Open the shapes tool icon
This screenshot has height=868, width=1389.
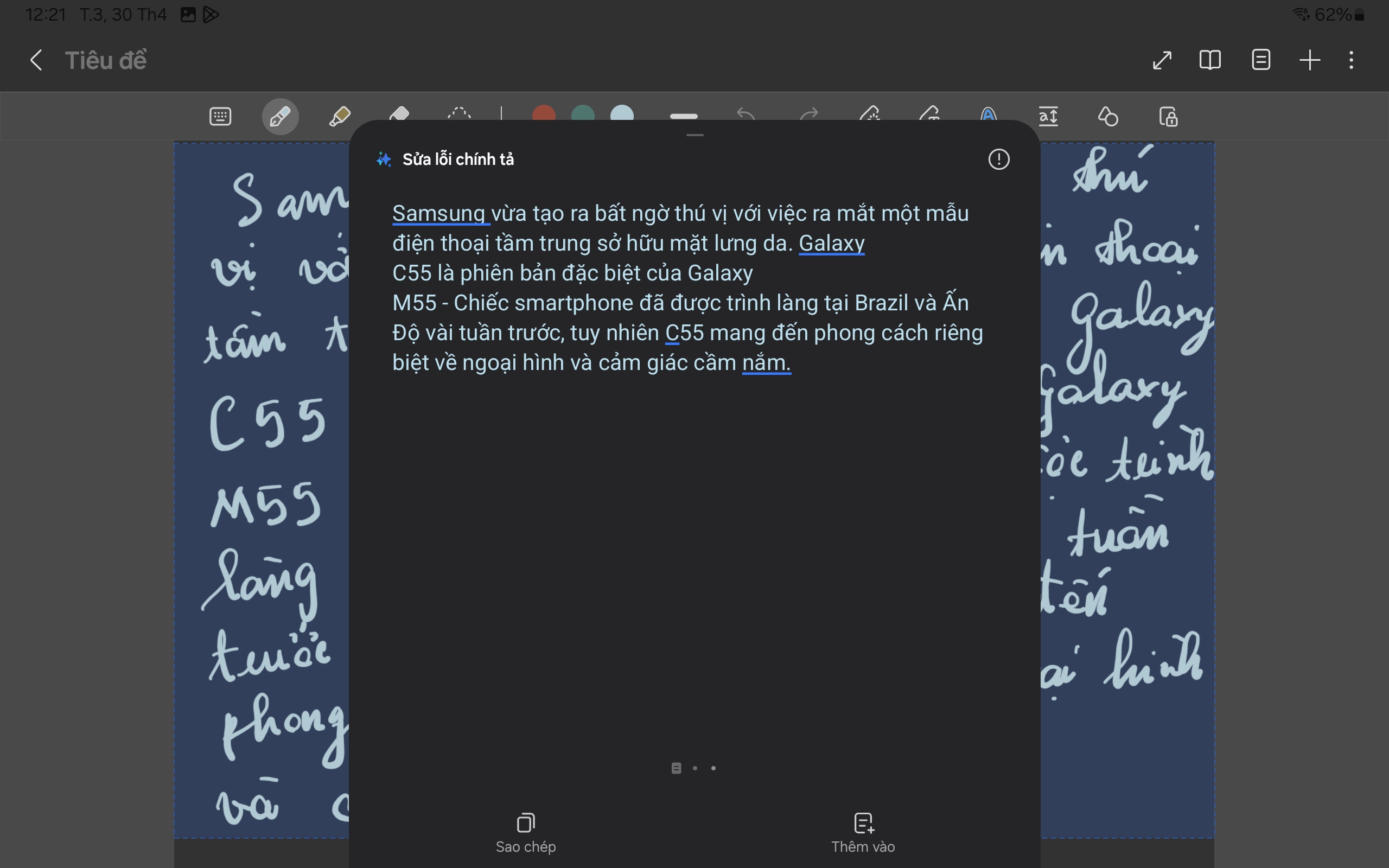point(1108,117)
